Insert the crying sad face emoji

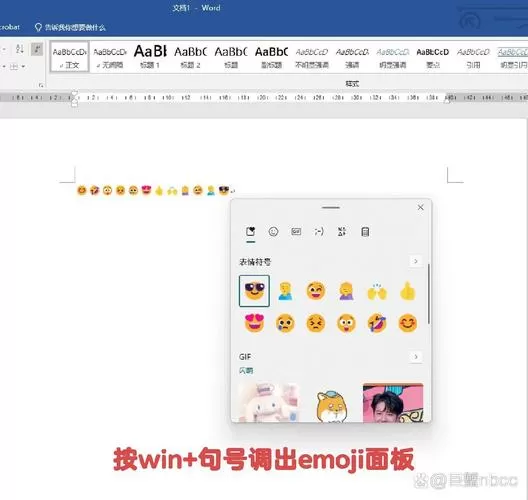pos(285,323)
